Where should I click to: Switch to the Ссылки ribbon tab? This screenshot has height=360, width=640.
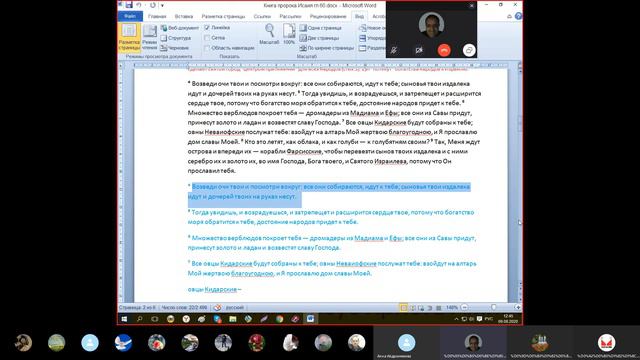tap(262, 16)
